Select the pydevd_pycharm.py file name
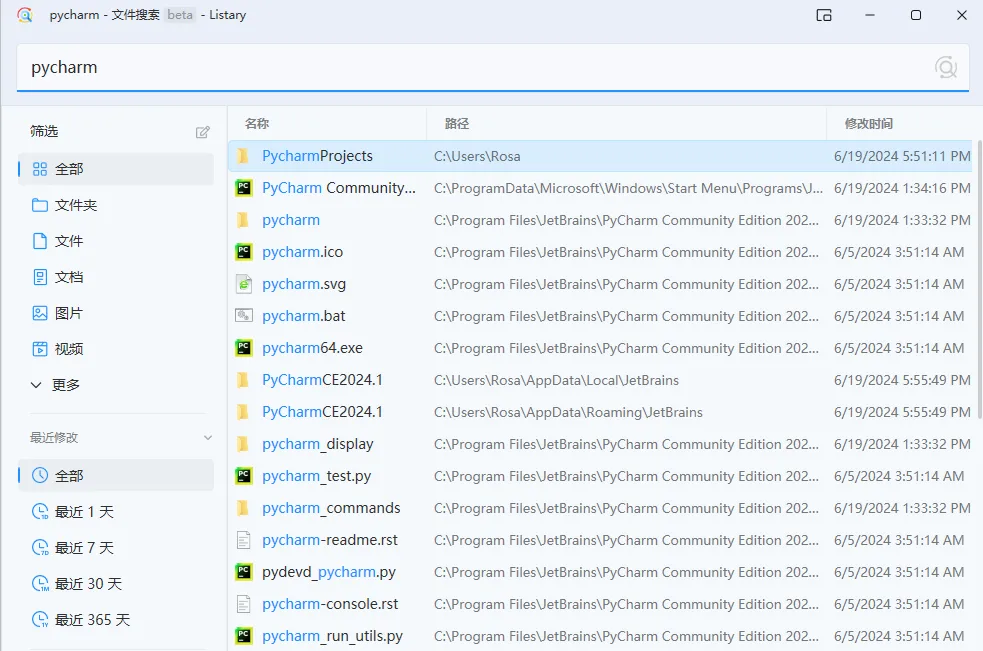983x651 pixels. coord(329,572)
